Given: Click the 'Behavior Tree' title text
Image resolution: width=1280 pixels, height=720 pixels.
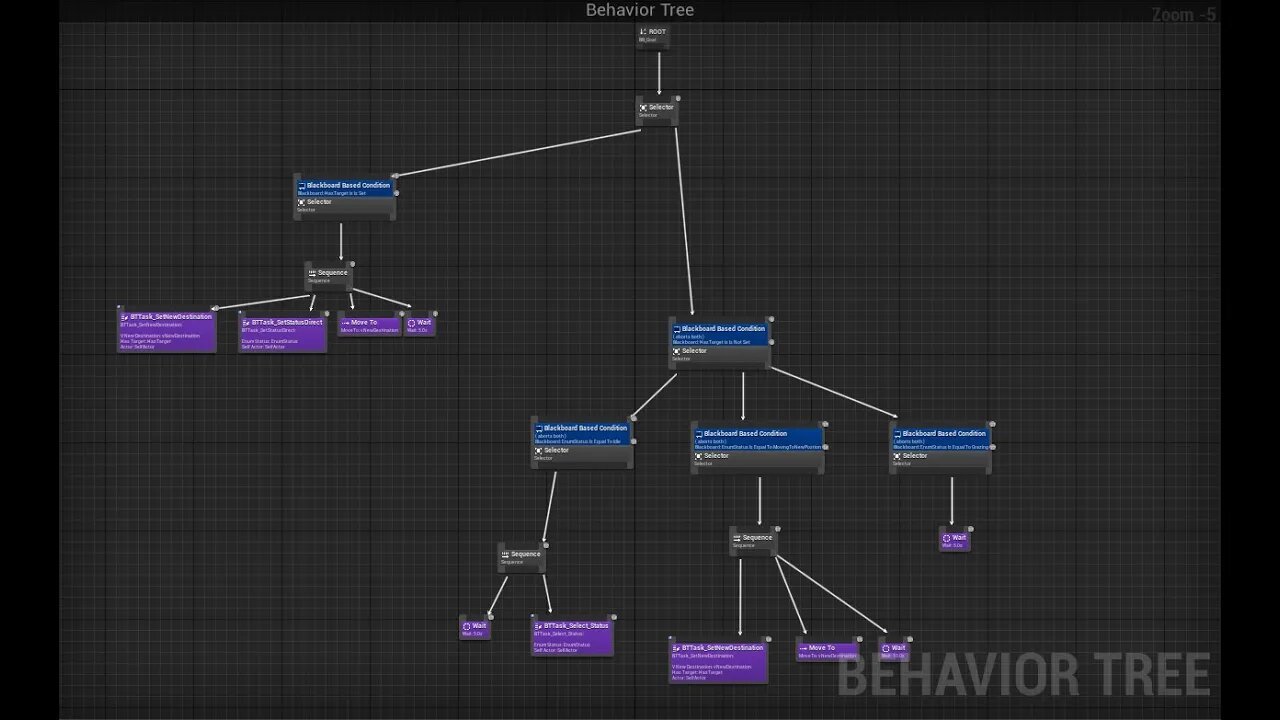Looking at the screenshot, I should 640,10.
